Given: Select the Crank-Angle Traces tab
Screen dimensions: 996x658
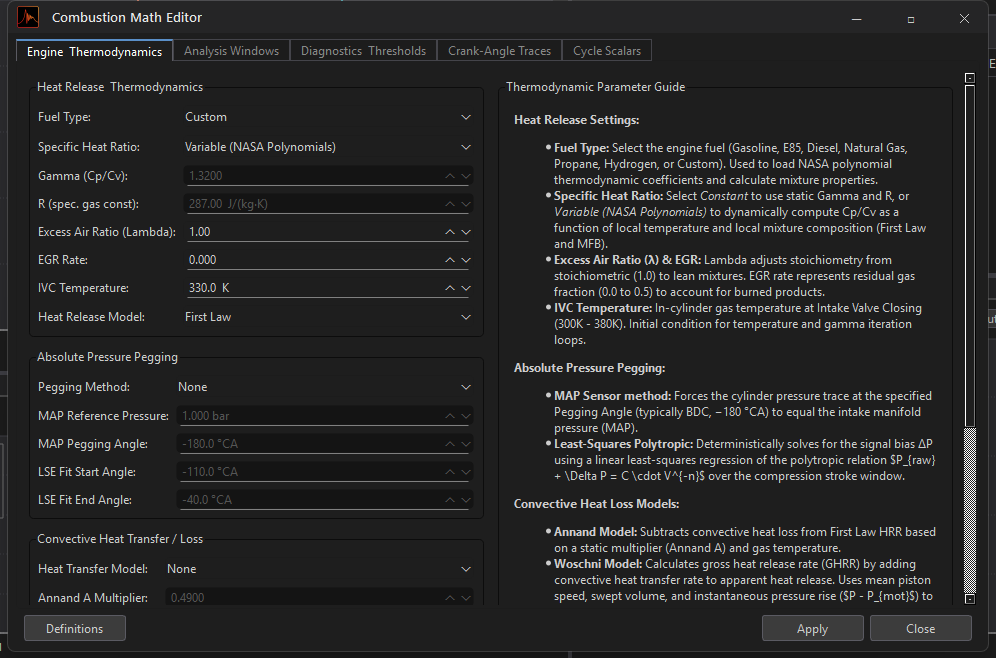Looking at the screenshot, I should coord(499,51).
